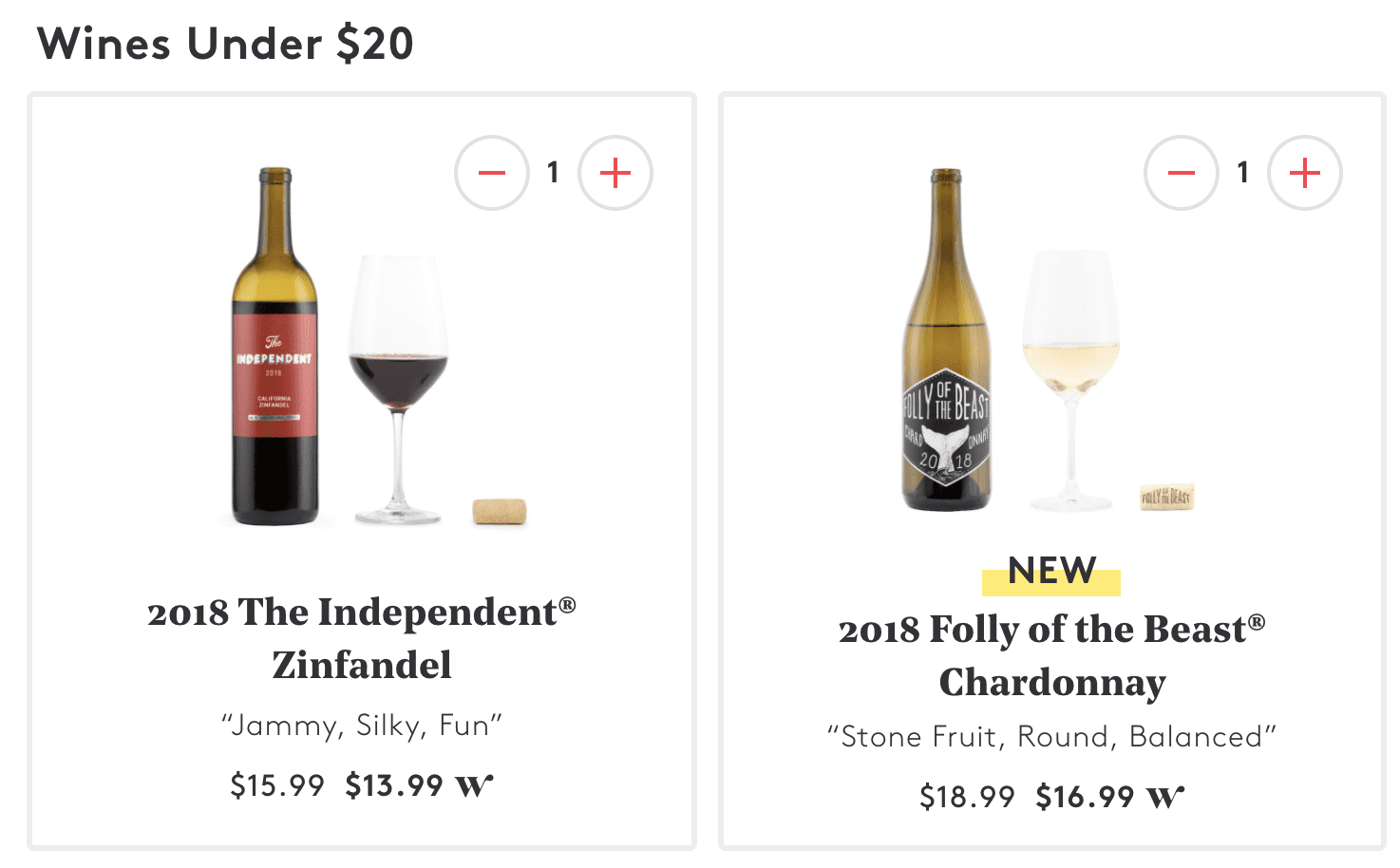
Task: Click the discounted $16.99 Chardonnay price
Action: pyautogui.click(x=1086, y=798)
